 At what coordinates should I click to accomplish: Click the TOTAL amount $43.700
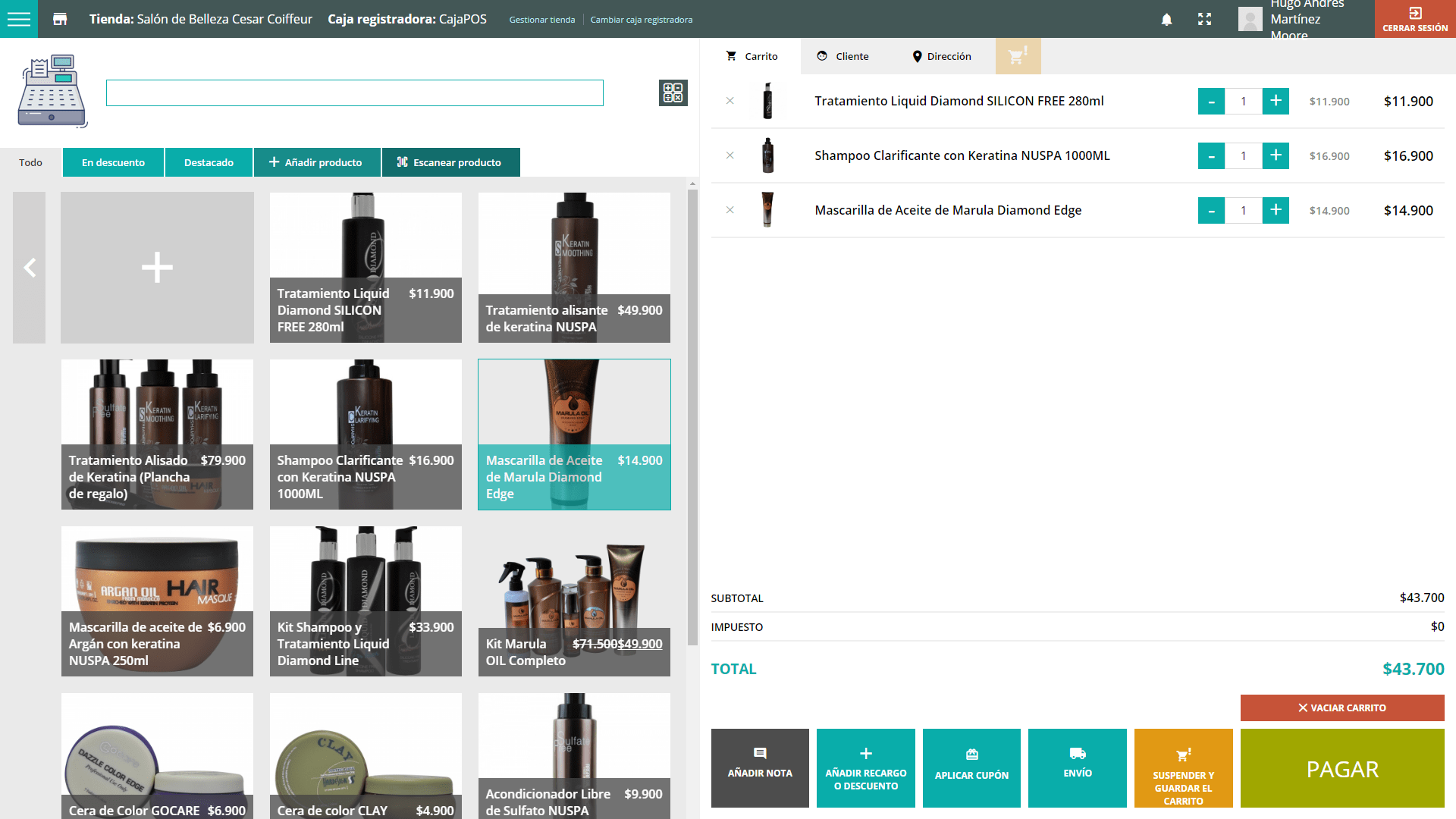pyautogui.click(x=1413, y=669)
